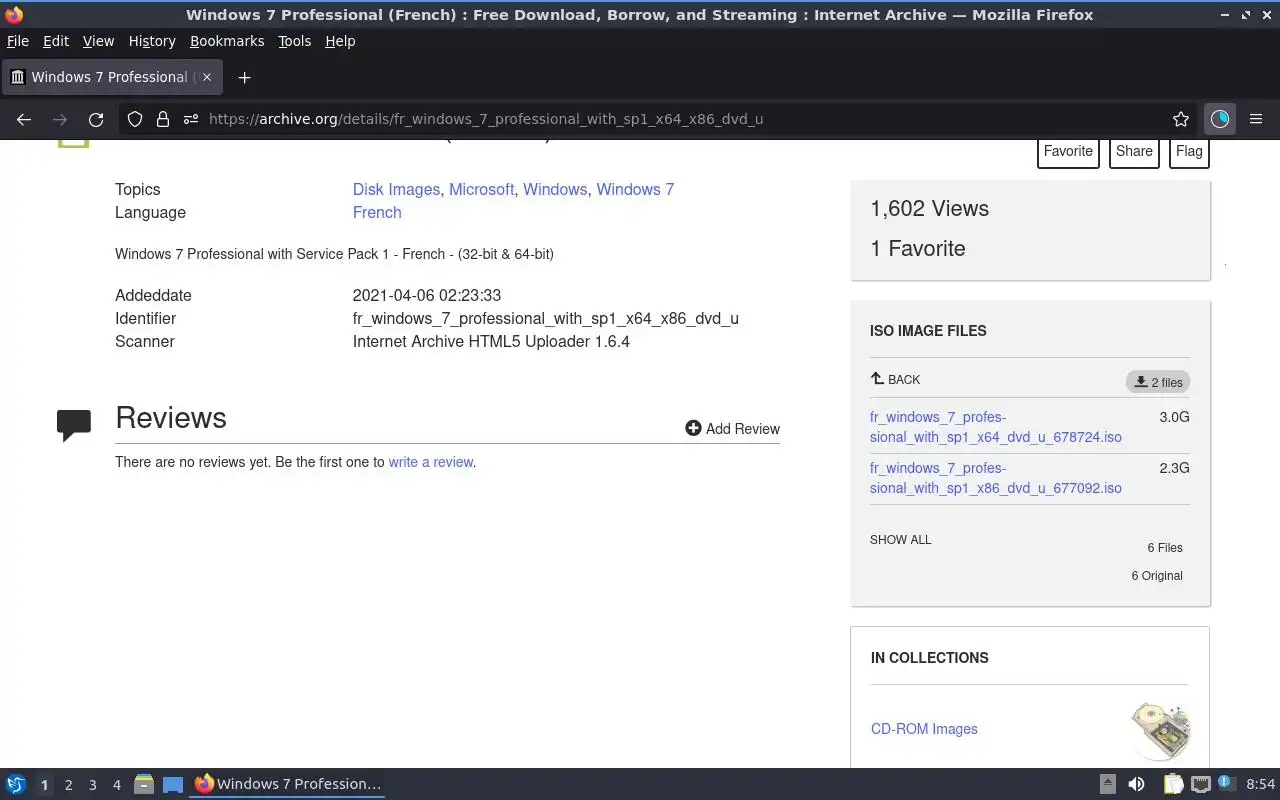Expand the SHOW ALL files link

point(900,540)
